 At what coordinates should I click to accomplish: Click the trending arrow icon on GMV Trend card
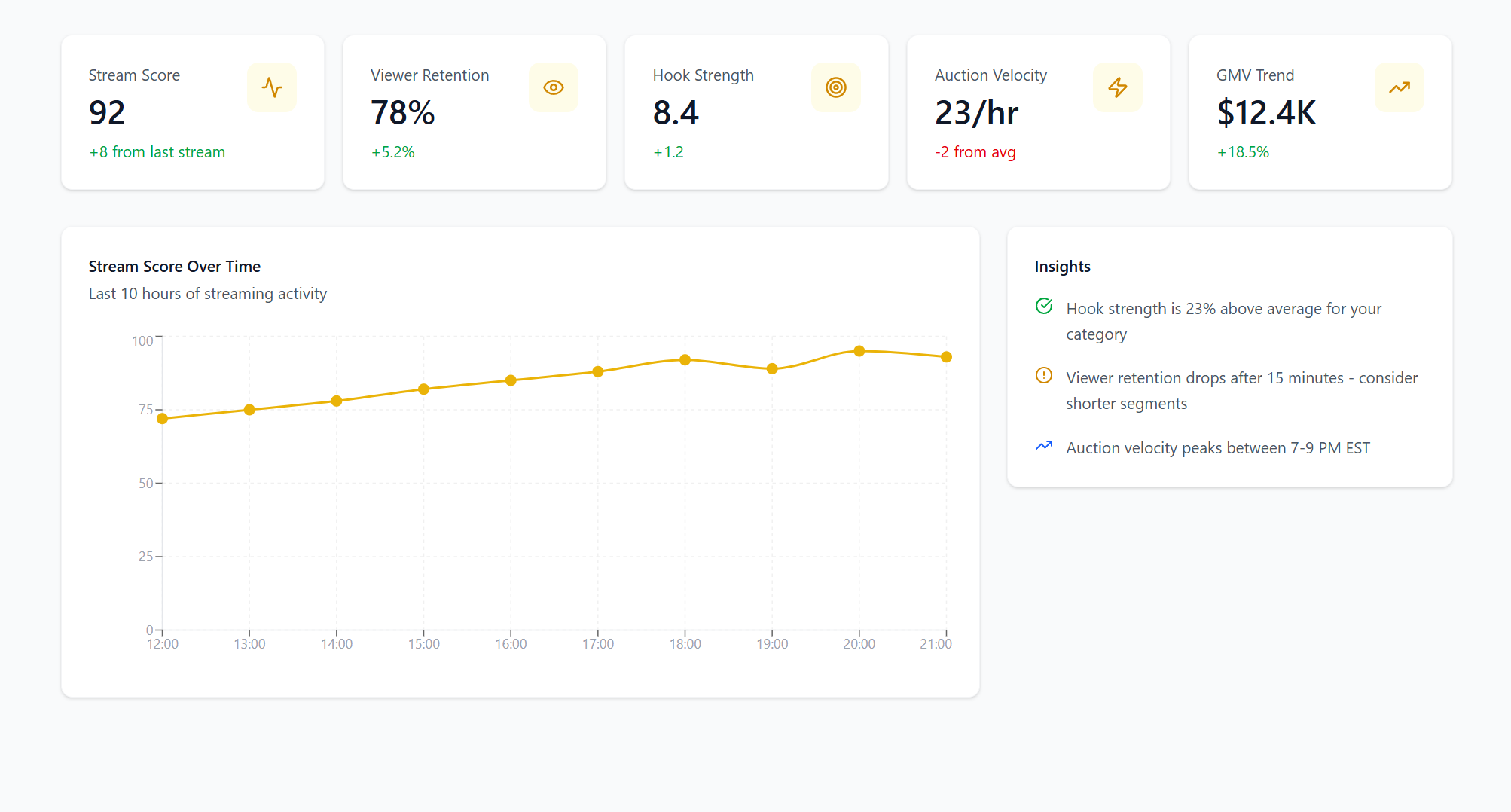click(1400, 87)
